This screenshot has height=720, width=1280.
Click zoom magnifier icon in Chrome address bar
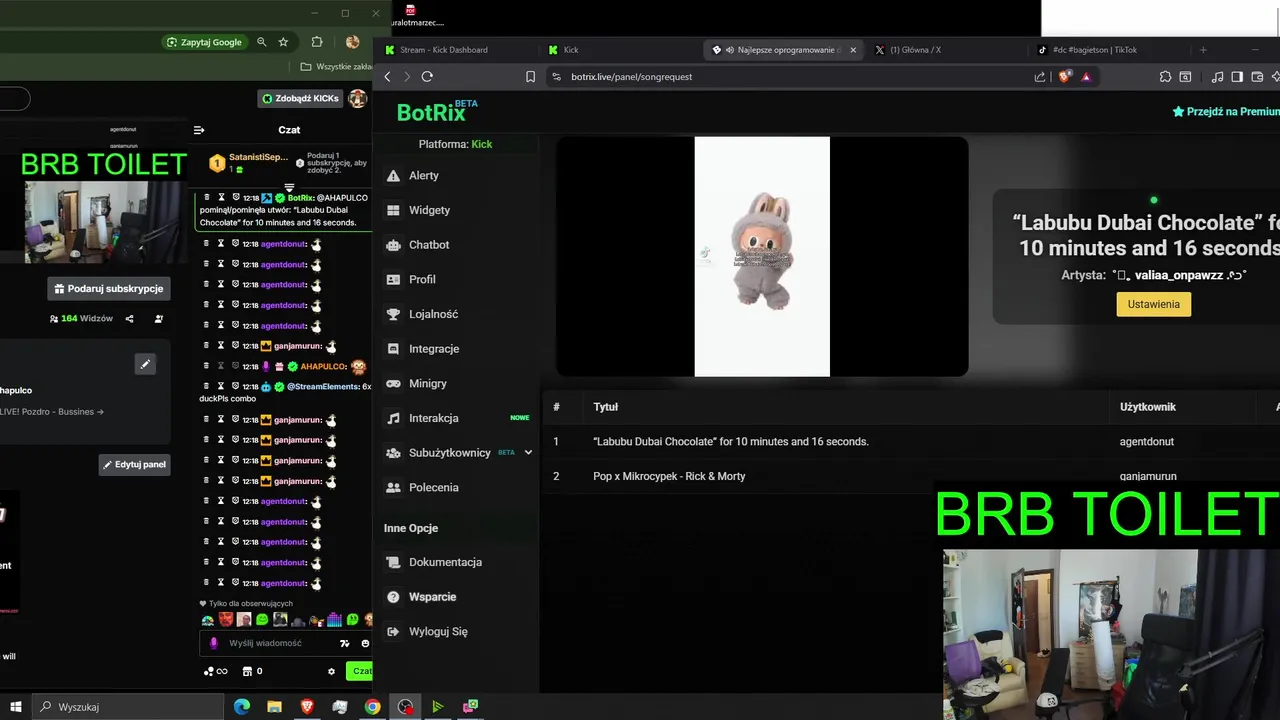click(x=262, y=42)
